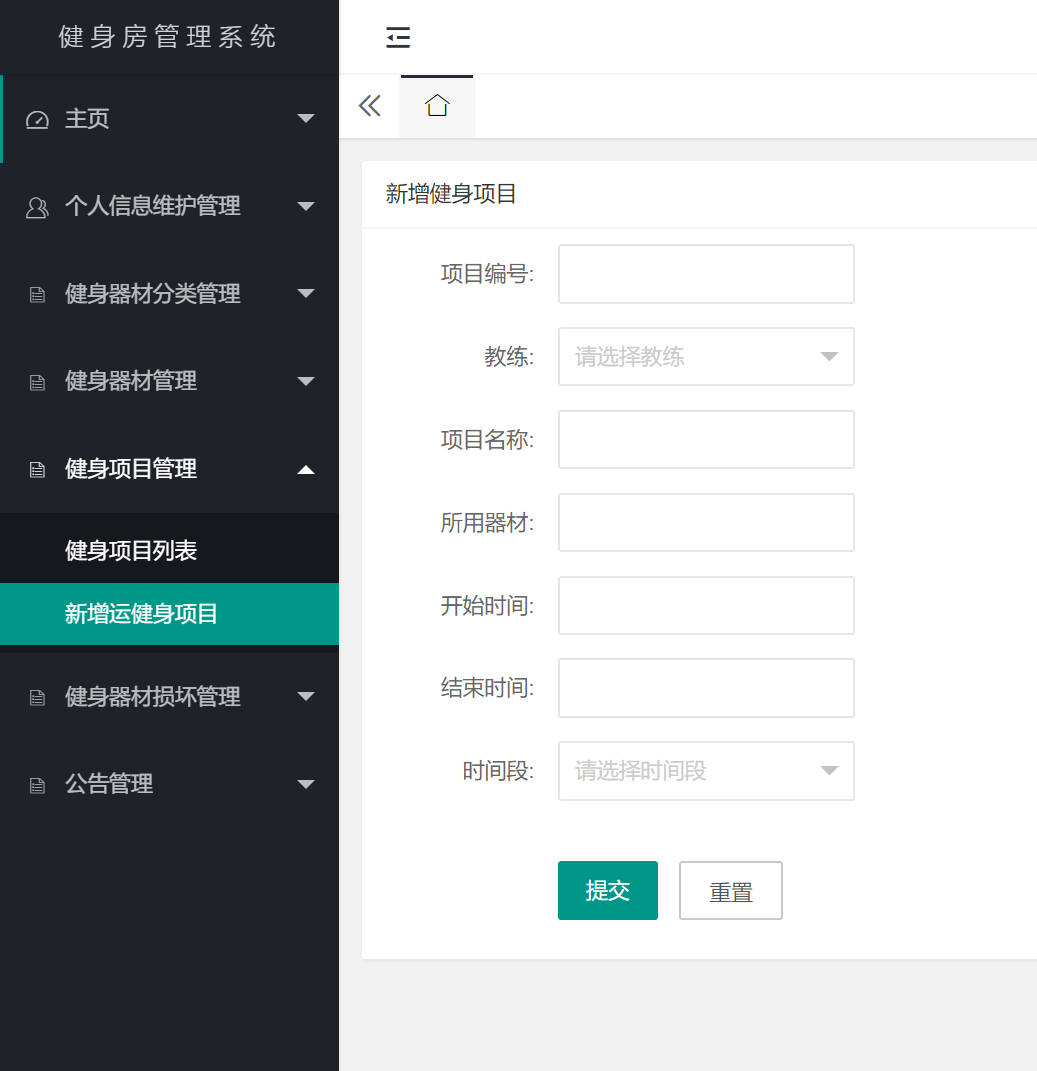Click the document icon beside 健身器材损坏管理

click(x=37, y=698)
